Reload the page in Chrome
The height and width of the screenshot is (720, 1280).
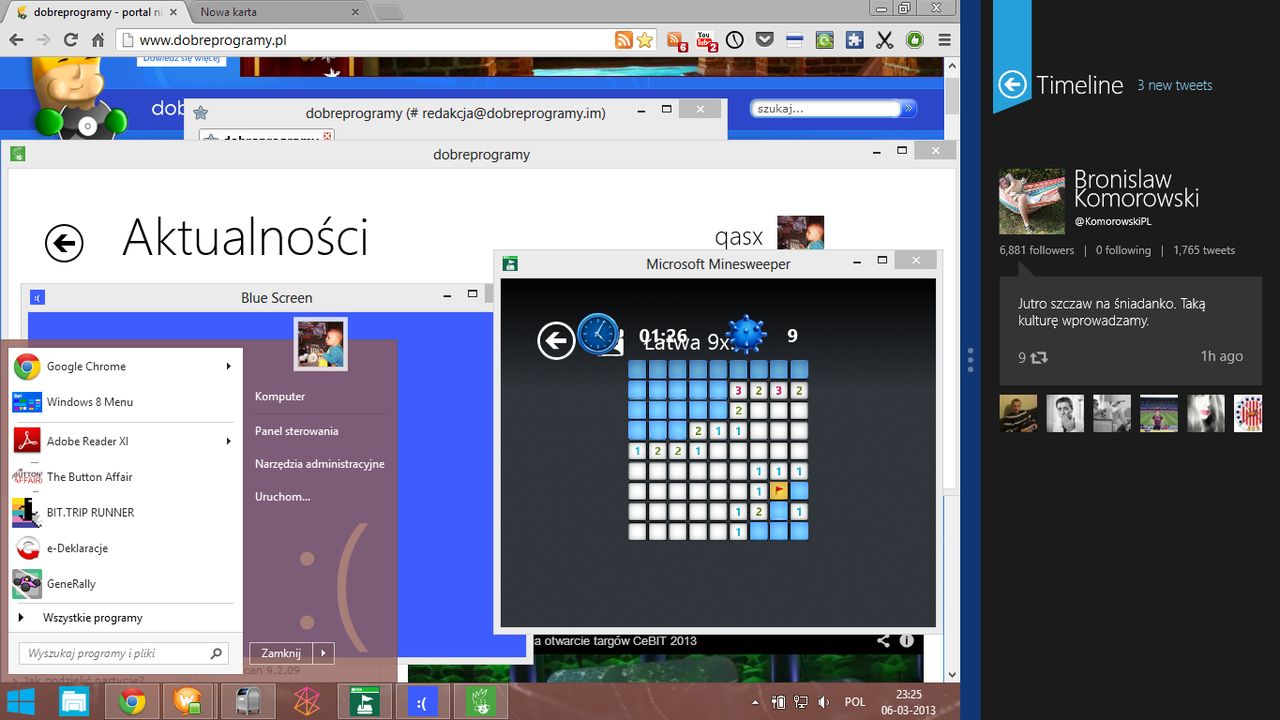[x=70, y=40]
